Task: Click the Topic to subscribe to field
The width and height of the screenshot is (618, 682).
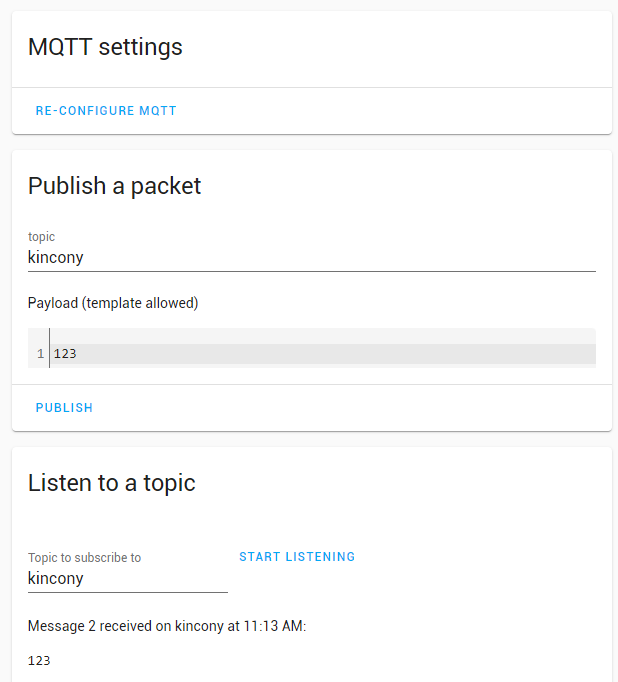Action: click(x=127, y=579)
